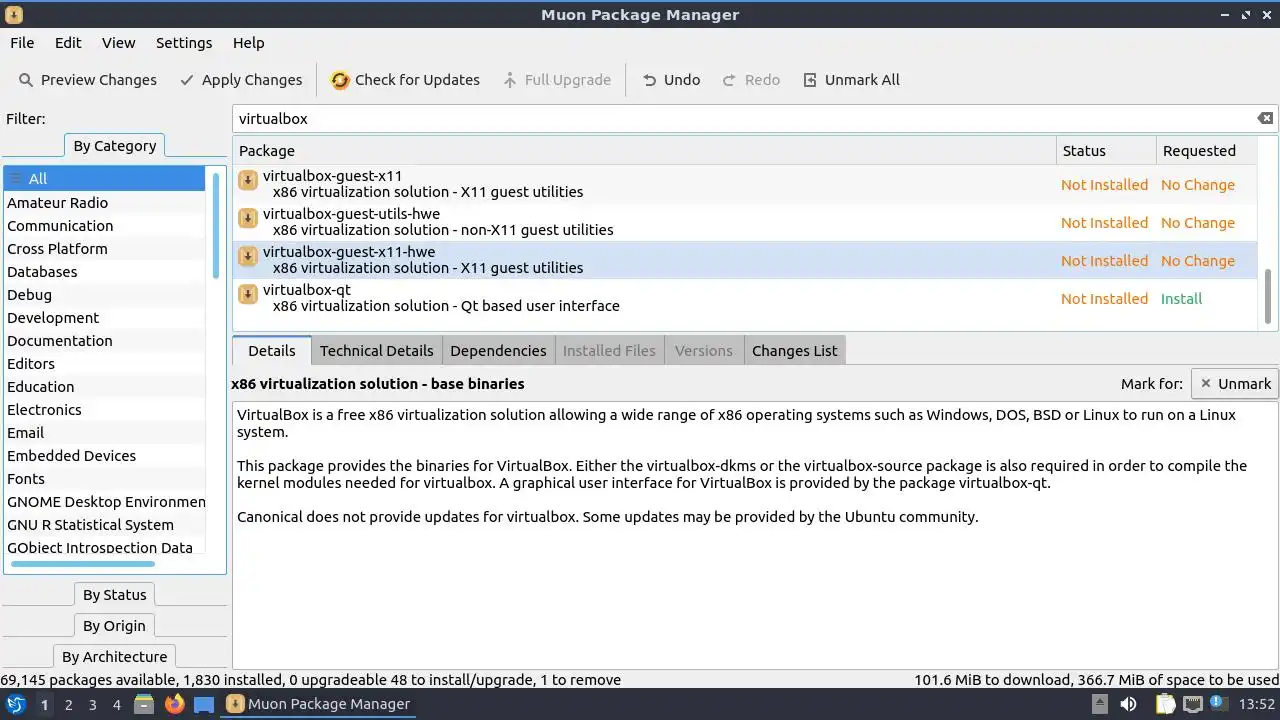Click the greyed-out Full Upgrade button

coord(557,80)
